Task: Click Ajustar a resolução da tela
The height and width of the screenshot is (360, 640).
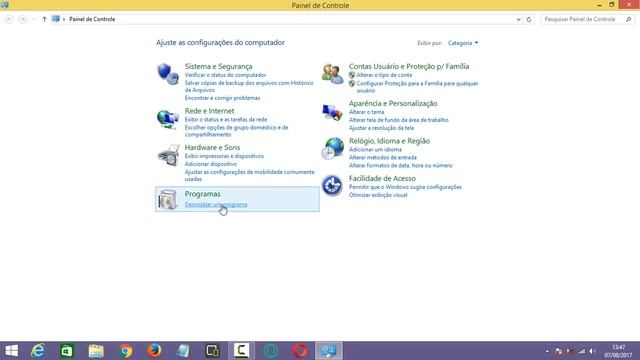Action: 381,128
